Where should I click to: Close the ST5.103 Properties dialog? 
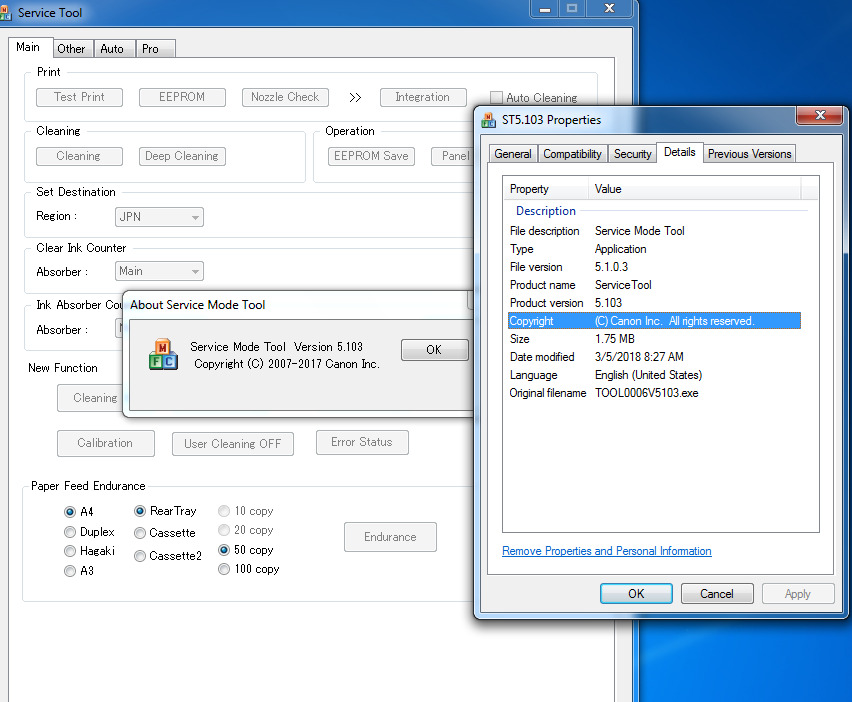point(820,115)
